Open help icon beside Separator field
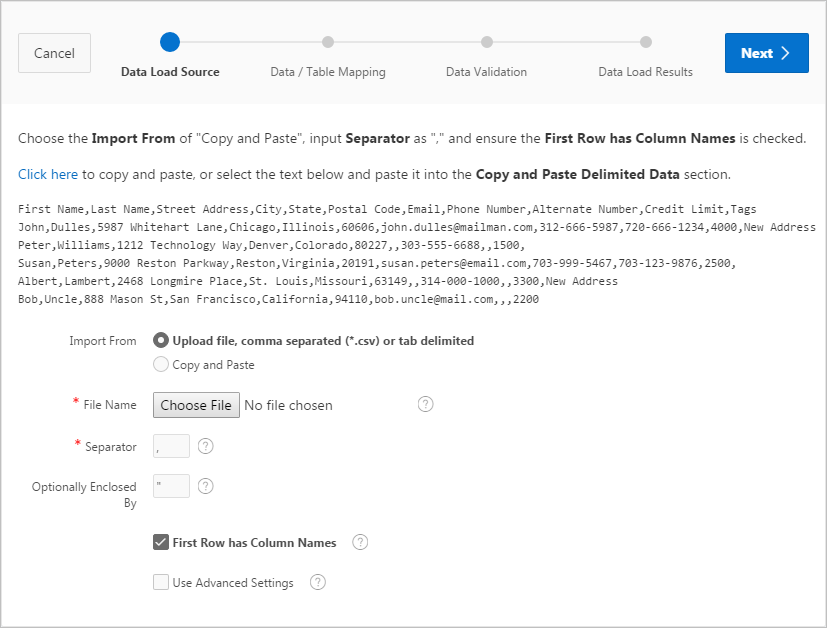The image size is (827, 628). [206, 446]
